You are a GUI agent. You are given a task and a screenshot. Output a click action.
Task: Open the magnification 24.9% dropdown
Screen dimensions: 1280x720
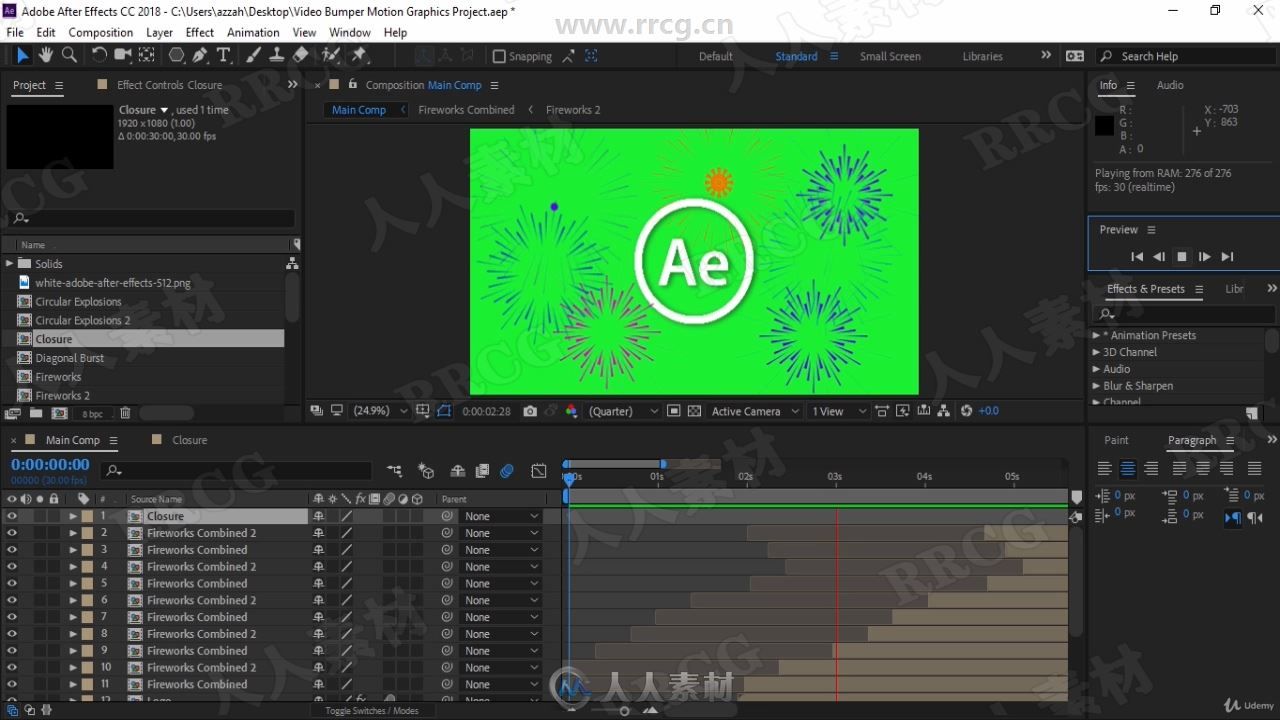coord(381,411)
